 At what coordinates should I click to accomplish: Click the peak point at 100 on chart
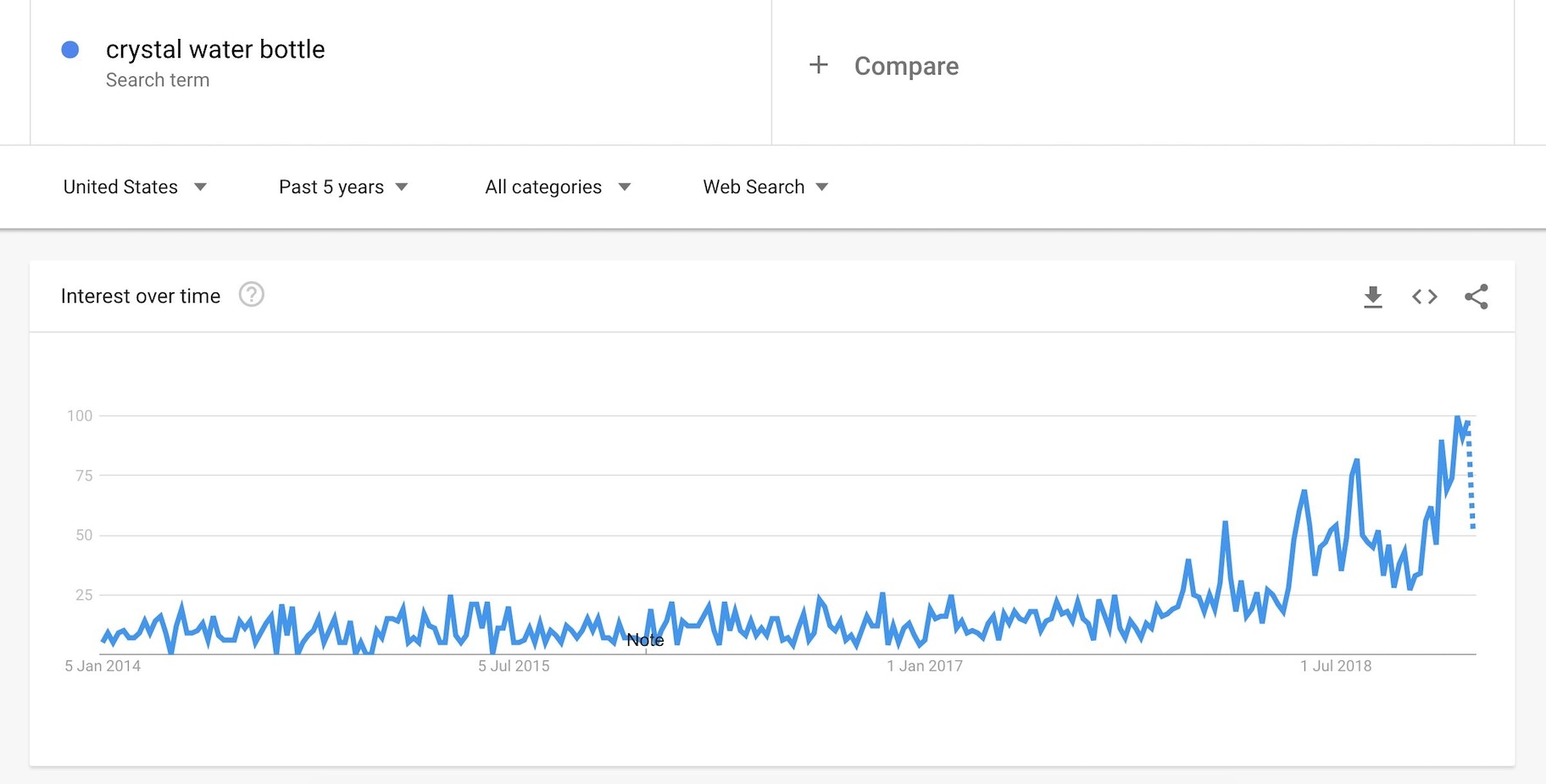tap(1457, 417)
